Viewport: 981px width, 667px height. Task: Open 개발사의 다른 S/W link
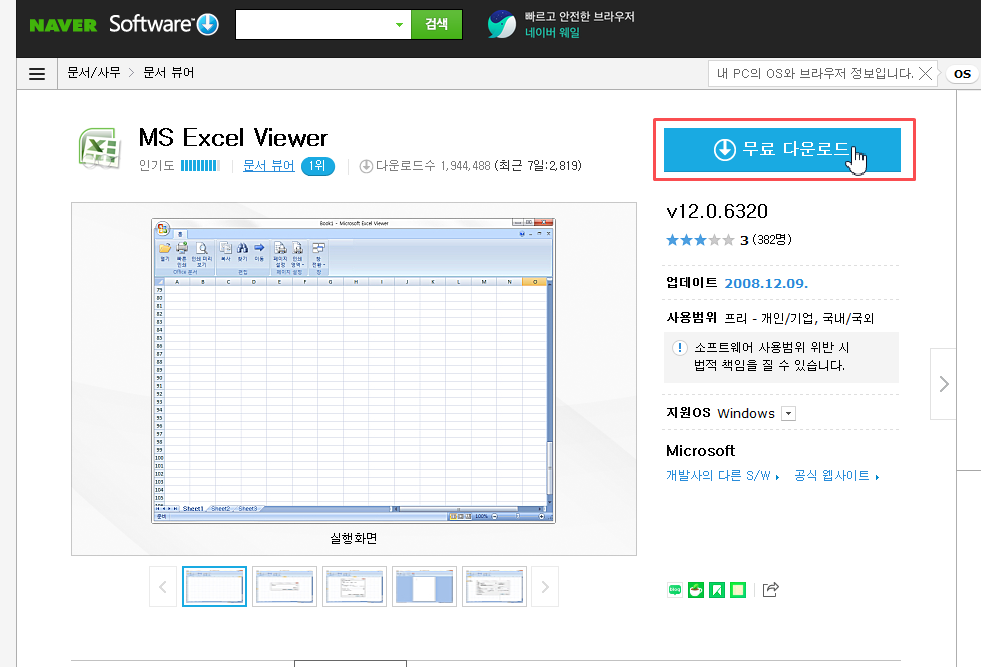tap(723, 476)
